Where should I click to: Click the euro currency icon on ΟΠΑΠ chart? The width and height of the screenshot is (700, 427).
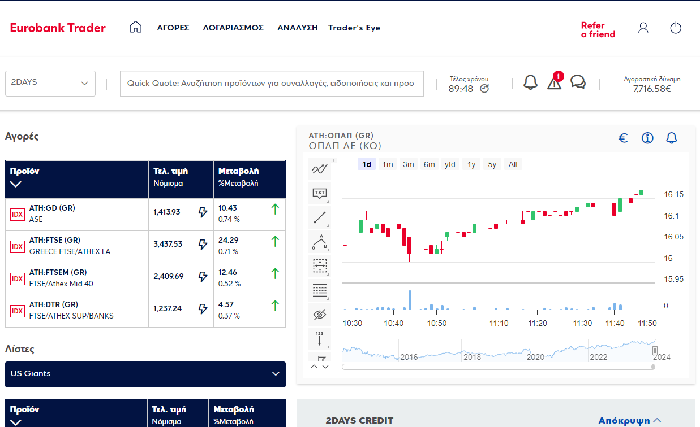click(624, 138)
